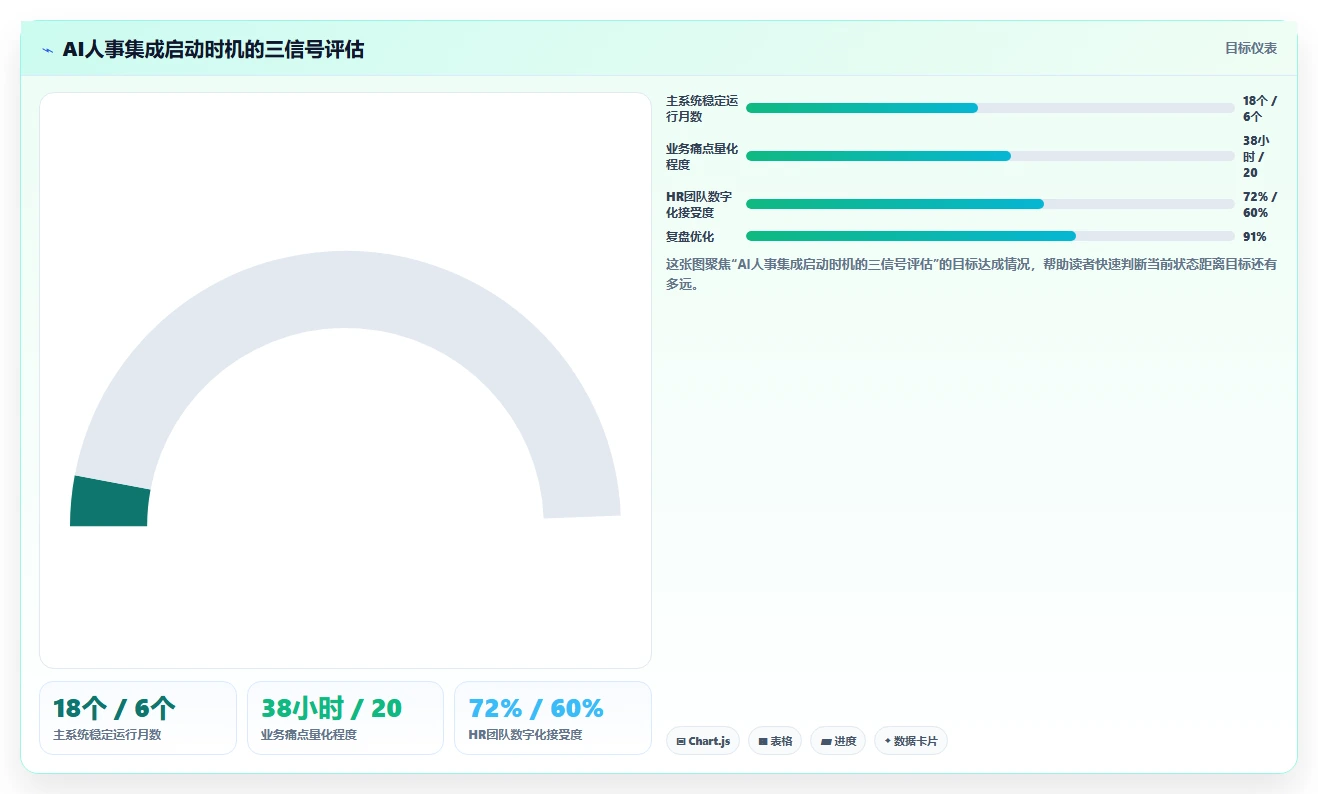The width and height of the screenshot is (1318, 794).
Task: Select the 18个 / 6个 stat card
Action: pos(138,718)
